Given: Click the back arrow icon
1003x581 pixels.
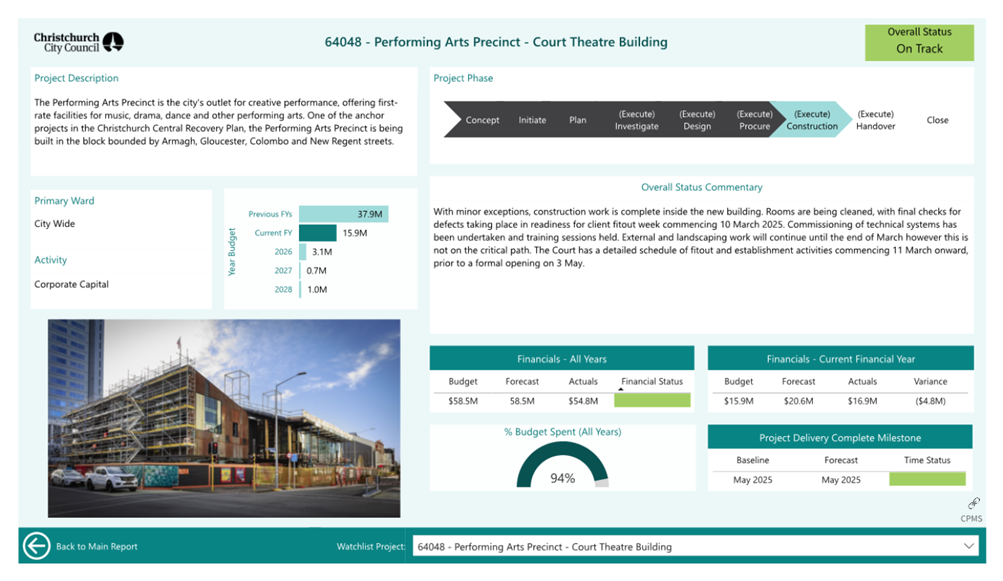Looking at the screenshot, I should 37,546.
